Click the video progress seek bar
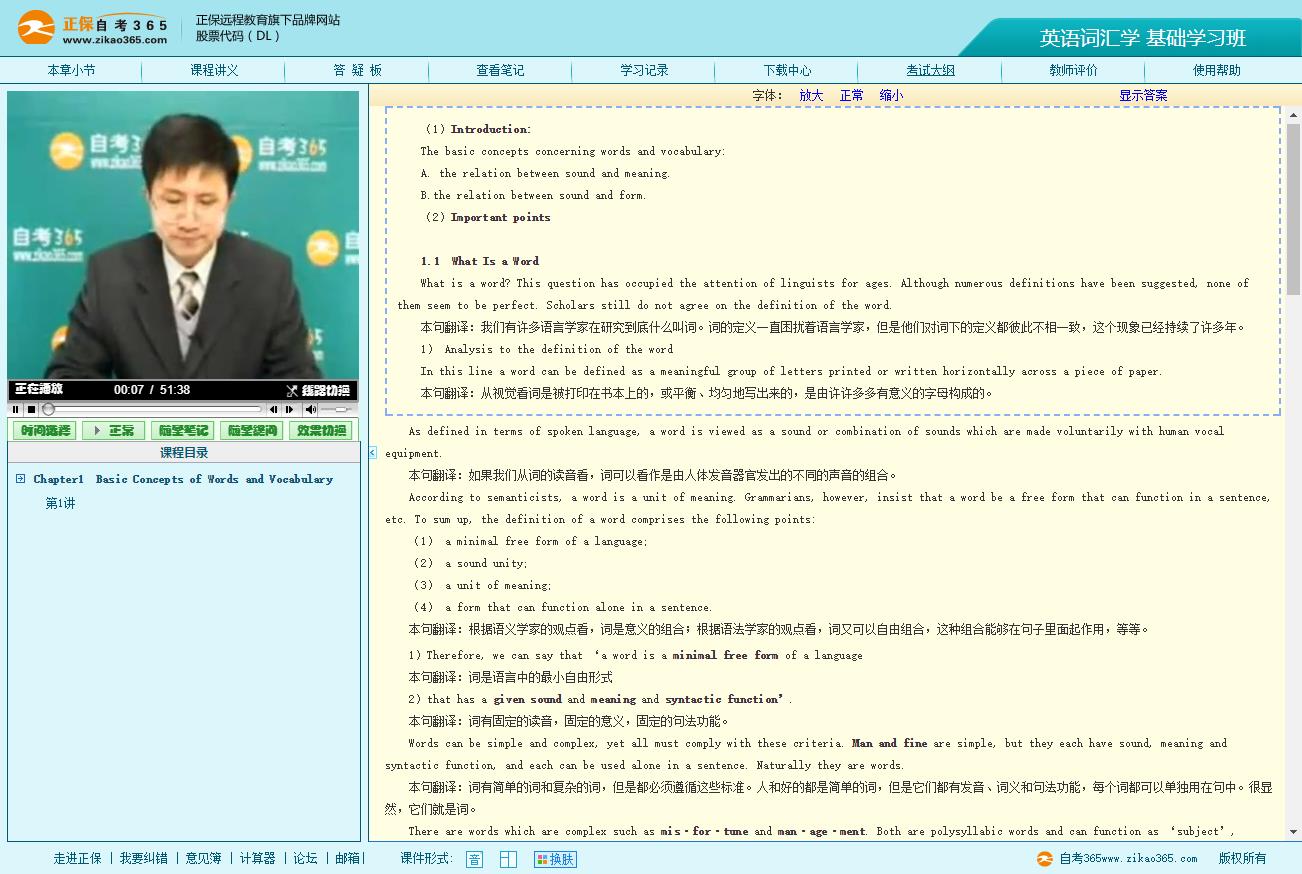The height and width of the screenshot is (874, 1302). tap(152, 409)
